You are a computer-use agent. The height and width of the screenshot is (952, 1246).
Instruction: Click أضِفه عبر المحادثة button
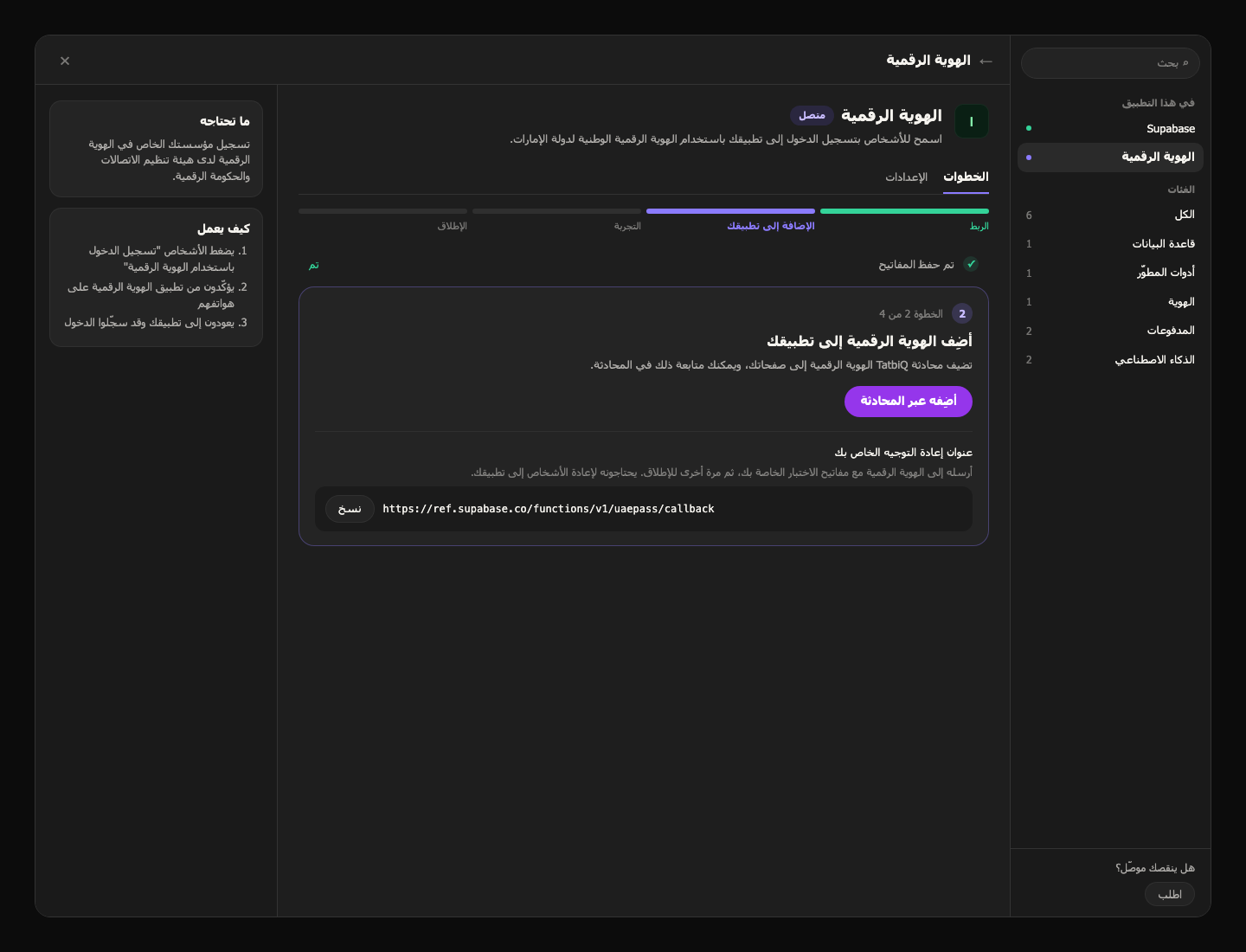point(909,402)
